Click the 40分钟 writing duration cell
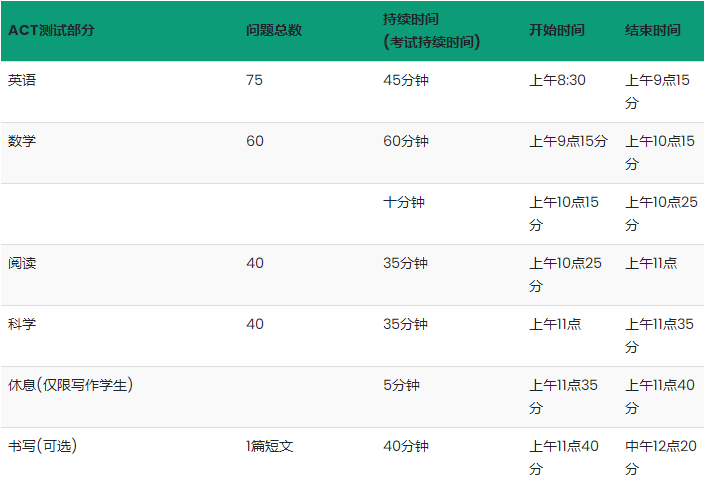704x503 pixels. click(x=405, y=446)
